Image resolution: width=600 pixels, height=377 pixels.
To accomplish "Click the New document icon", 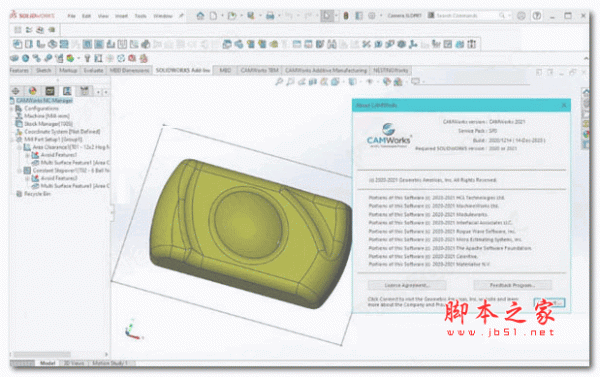I will [213, 16].
